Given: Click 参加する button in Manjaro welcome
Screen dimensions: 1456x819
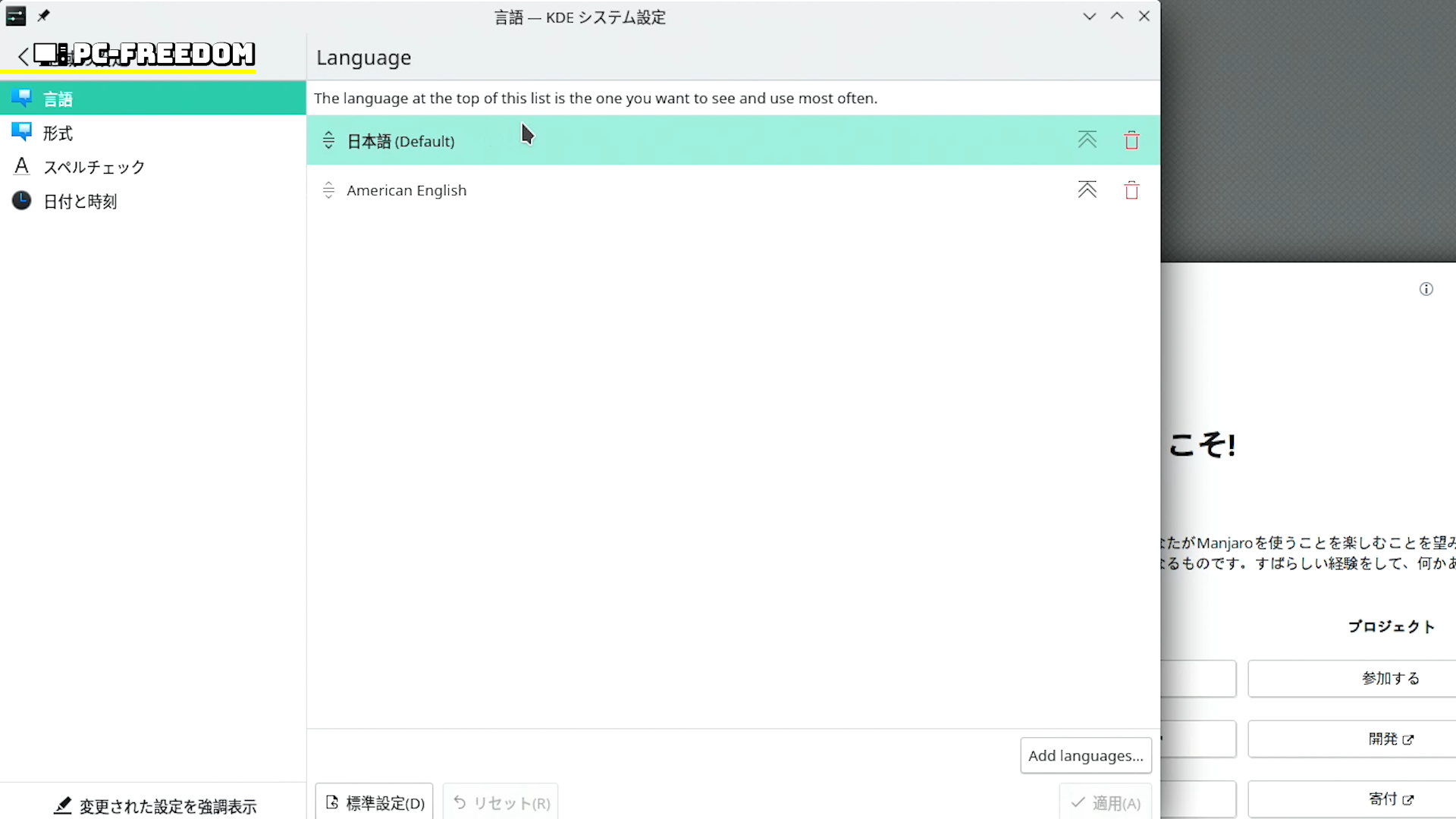Looking at the screenshot, I should (x=1389, y=678).
